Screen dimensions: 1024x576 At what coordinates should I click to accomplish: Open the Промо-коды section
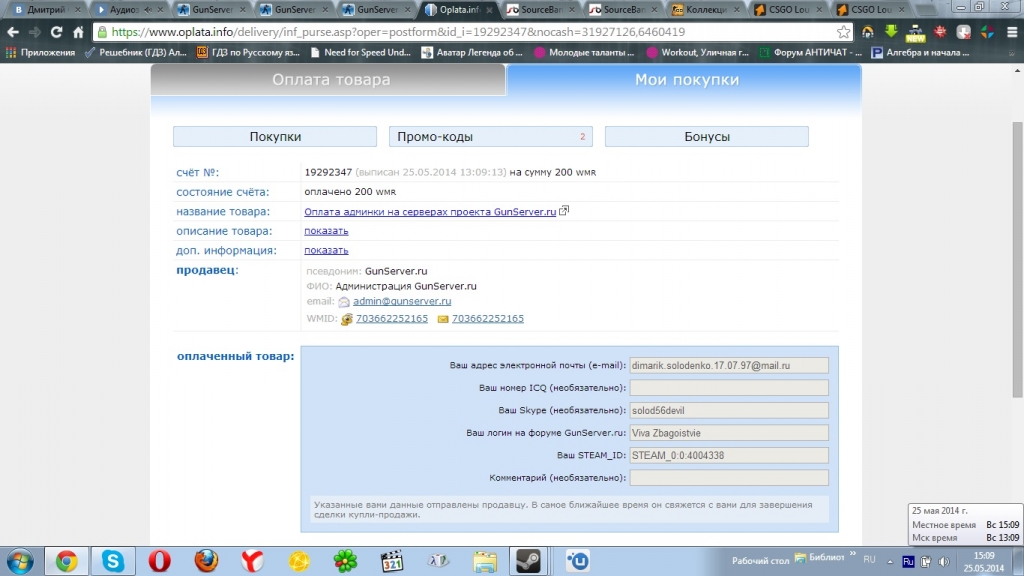pyautogui.click(x=490, y=137)
